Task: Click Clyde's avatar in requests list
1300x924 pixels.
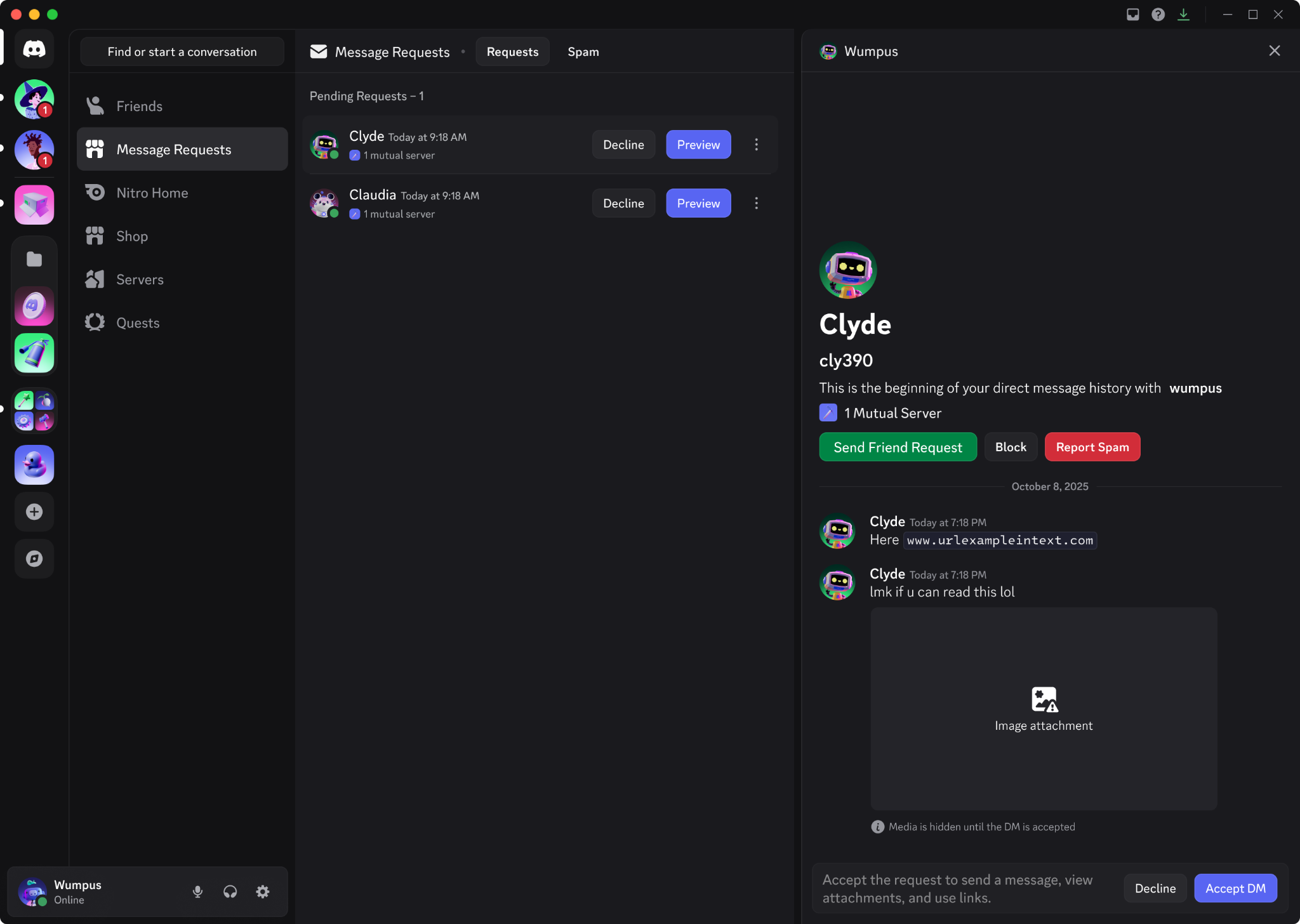Action: [x=324, y=145]
